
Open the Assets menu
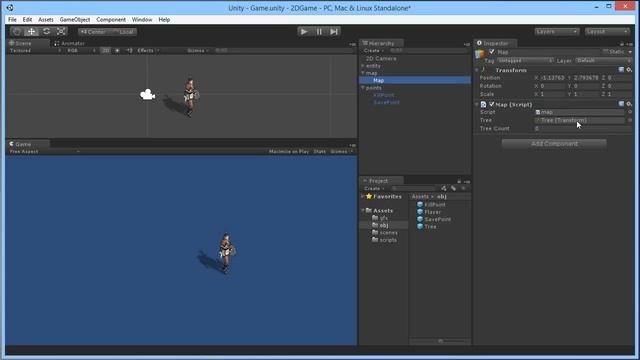pos(46,20)
